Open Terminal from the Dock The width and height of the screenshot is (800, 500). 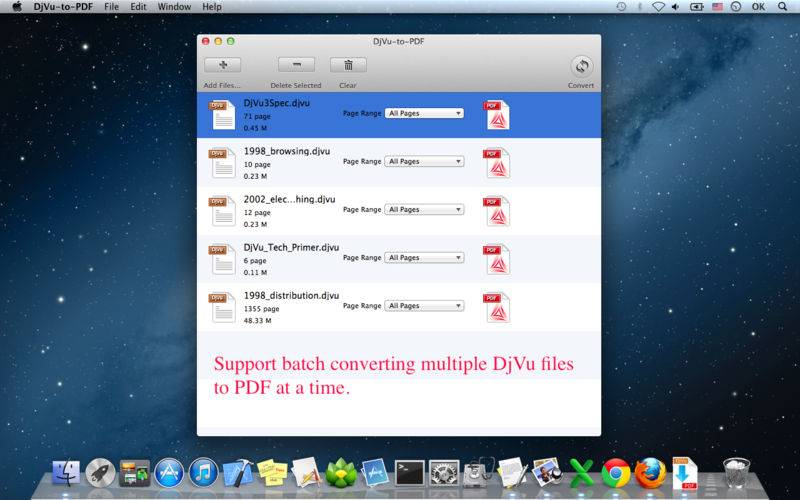pyautogui.click(x=410, y=473)
